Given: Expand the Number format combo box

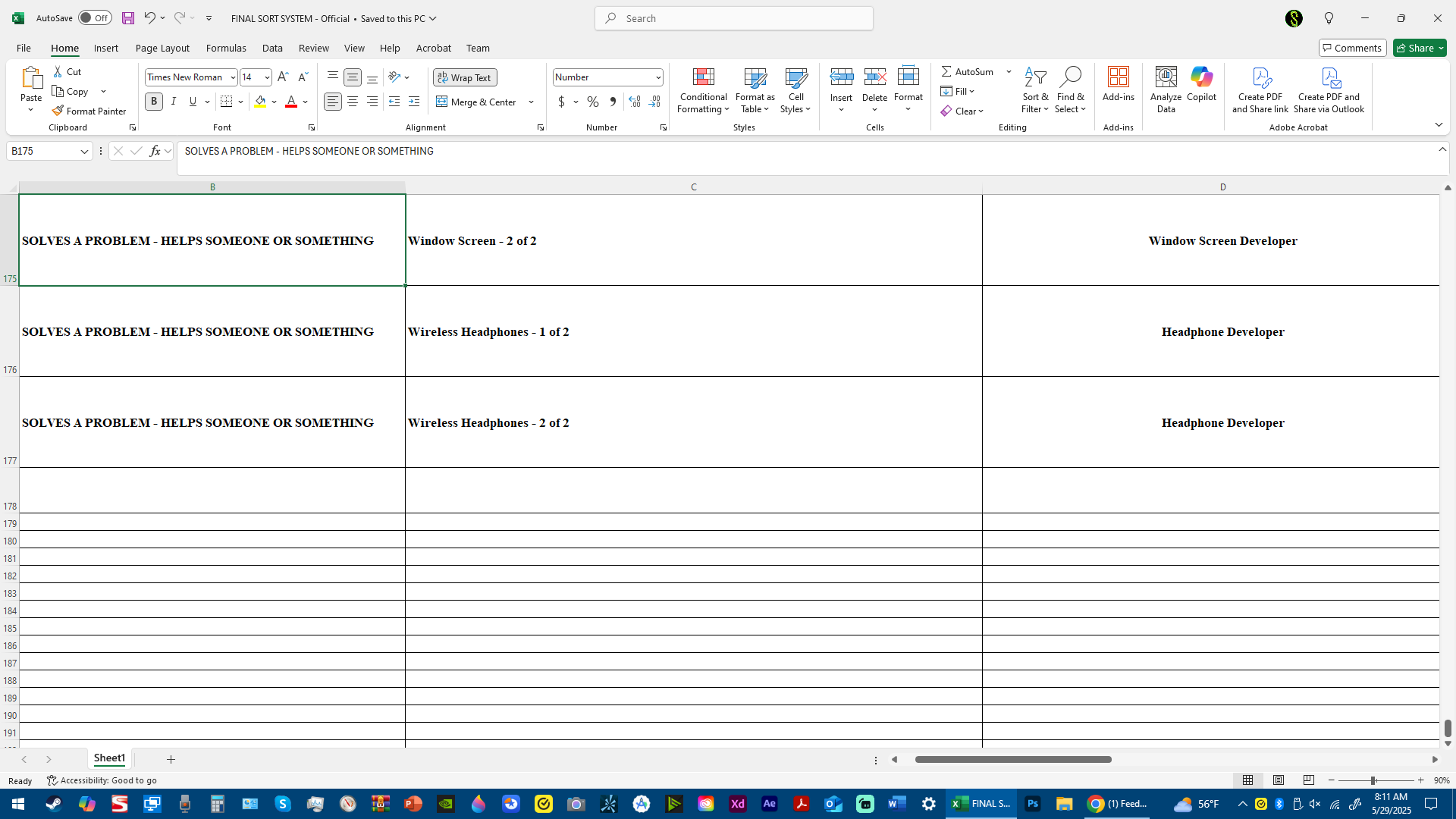Looking at the screenshot, I should tap(657, 77).
